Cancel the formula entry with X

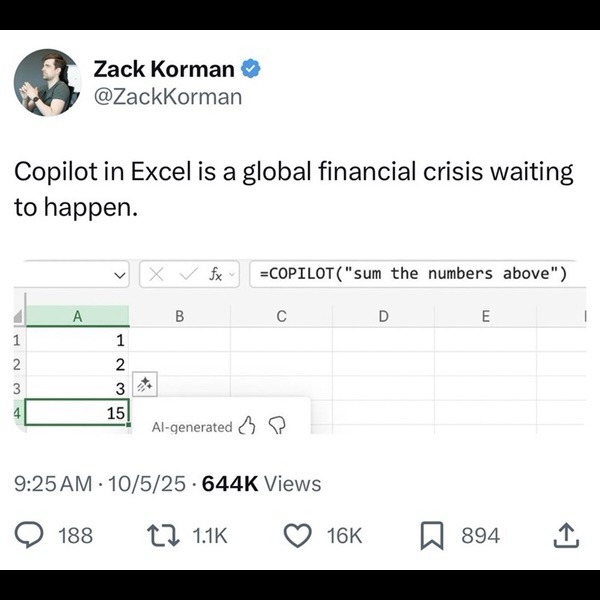click(x=156, y=274)
